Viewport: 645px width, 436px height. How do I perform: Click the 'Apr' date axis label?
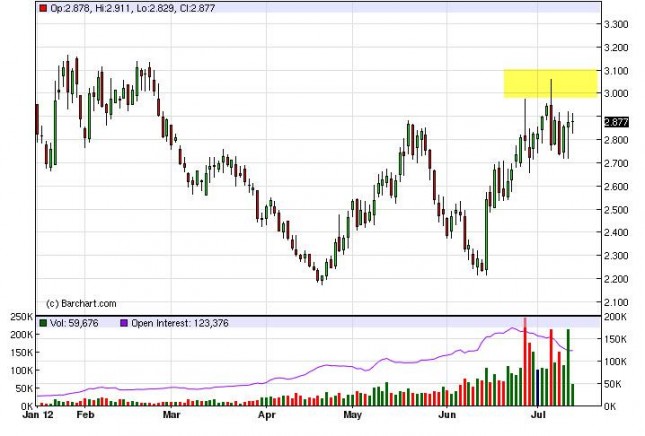point(267,415)
